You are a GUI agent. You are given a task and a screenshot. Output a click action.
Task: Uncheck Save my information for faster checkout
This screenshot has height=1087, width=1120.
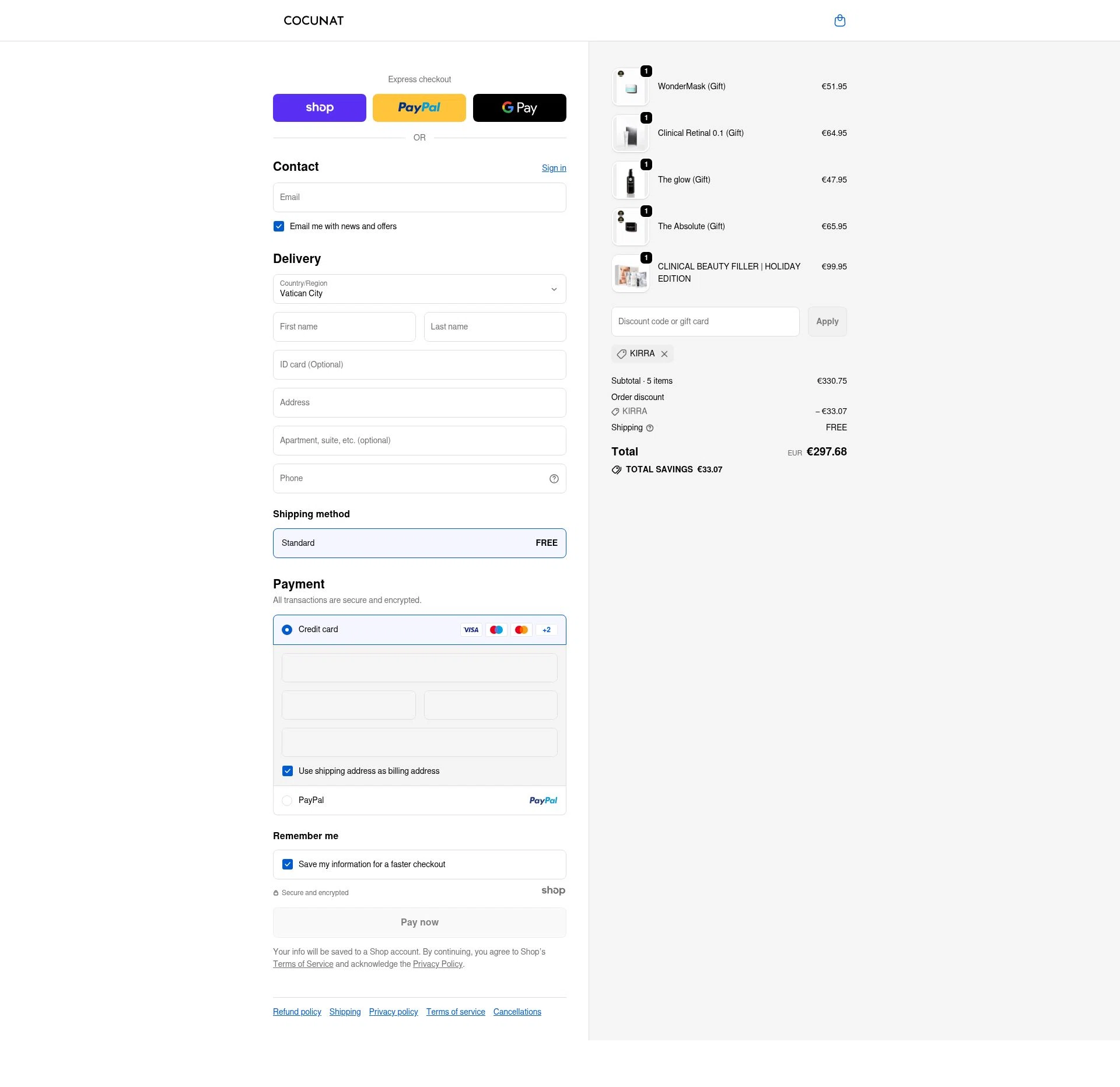tap(287, 864)
